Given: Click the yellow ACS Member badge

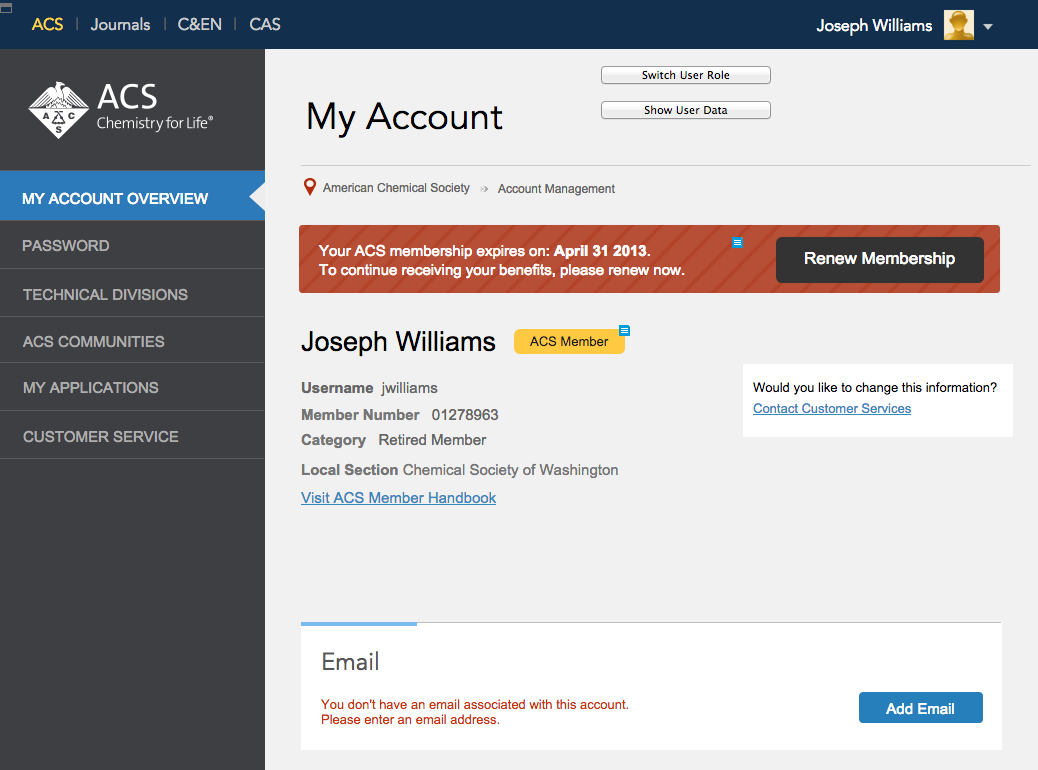Looking at the screenshot, I should pyautogui.click(x=569, y=342).
